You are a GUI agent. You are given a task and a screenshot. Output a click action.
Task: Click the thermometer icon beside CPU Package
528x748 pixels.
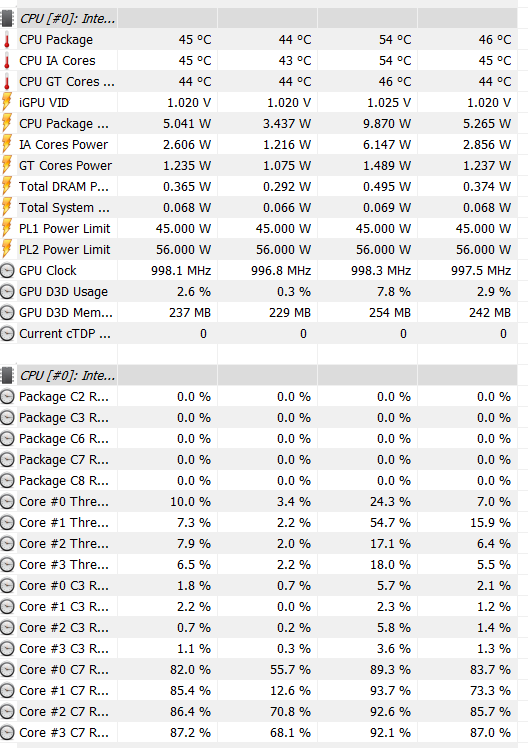tap(7, 40)
